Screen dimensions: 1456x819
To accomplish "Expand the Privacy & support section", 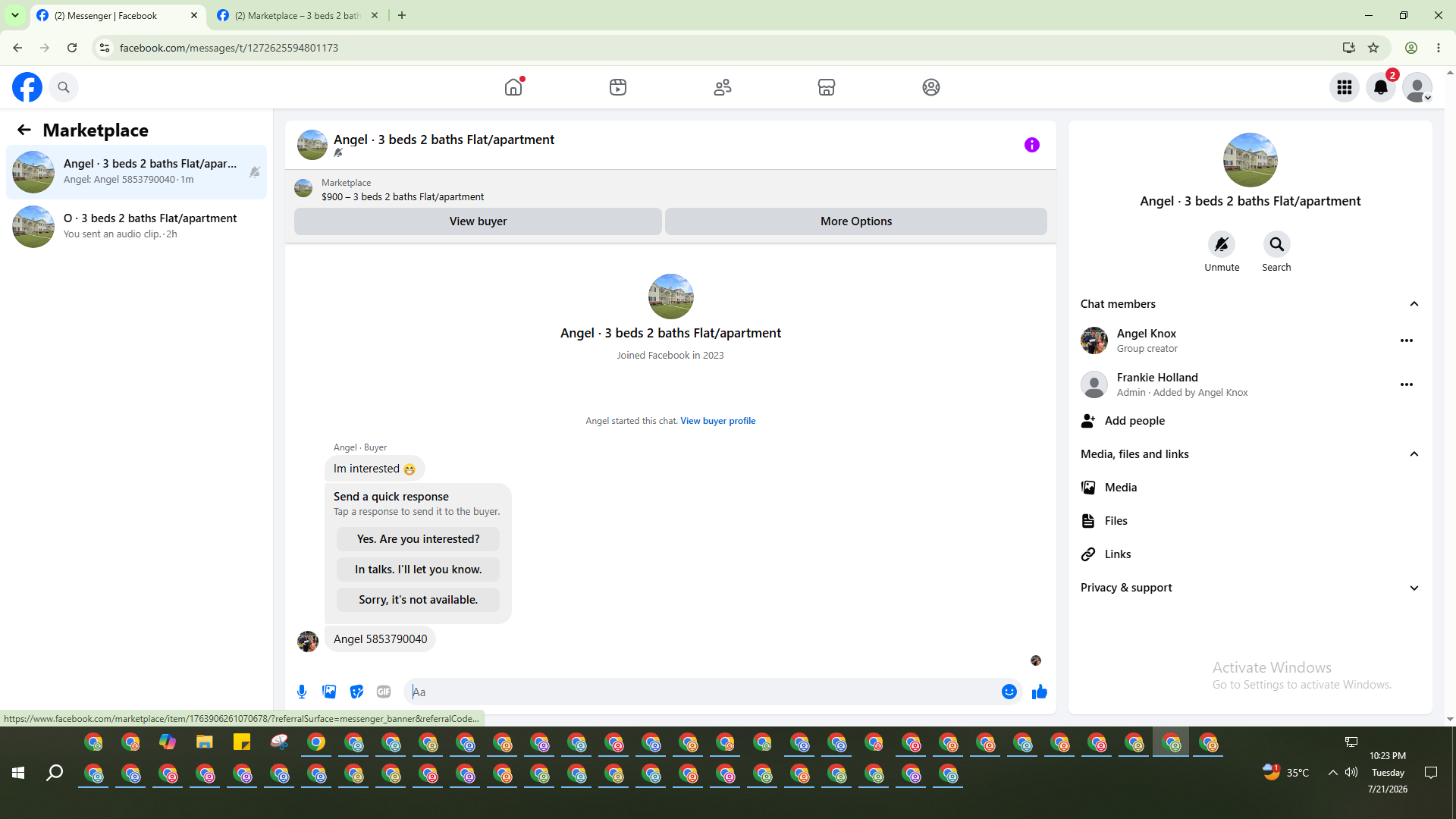I will [1414, 588].
